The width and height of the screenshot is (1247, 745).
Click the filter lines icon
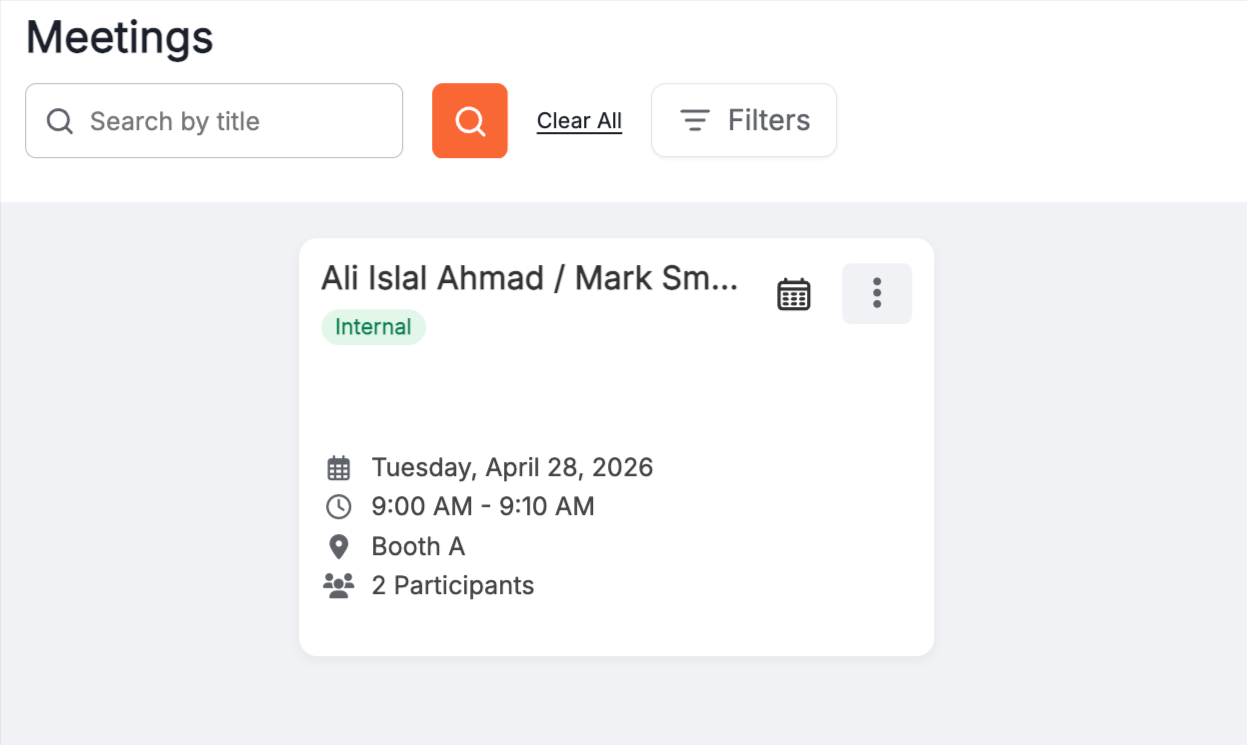(695, 121)
